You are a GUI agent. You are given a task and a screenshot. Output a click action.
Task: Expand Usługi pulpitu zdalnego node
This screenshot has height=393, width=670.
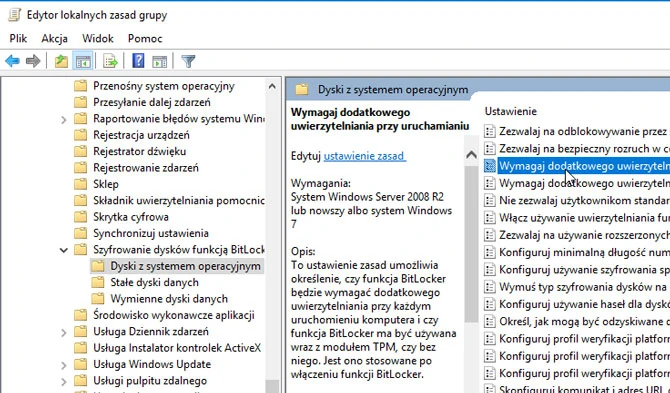click(64, 381)
